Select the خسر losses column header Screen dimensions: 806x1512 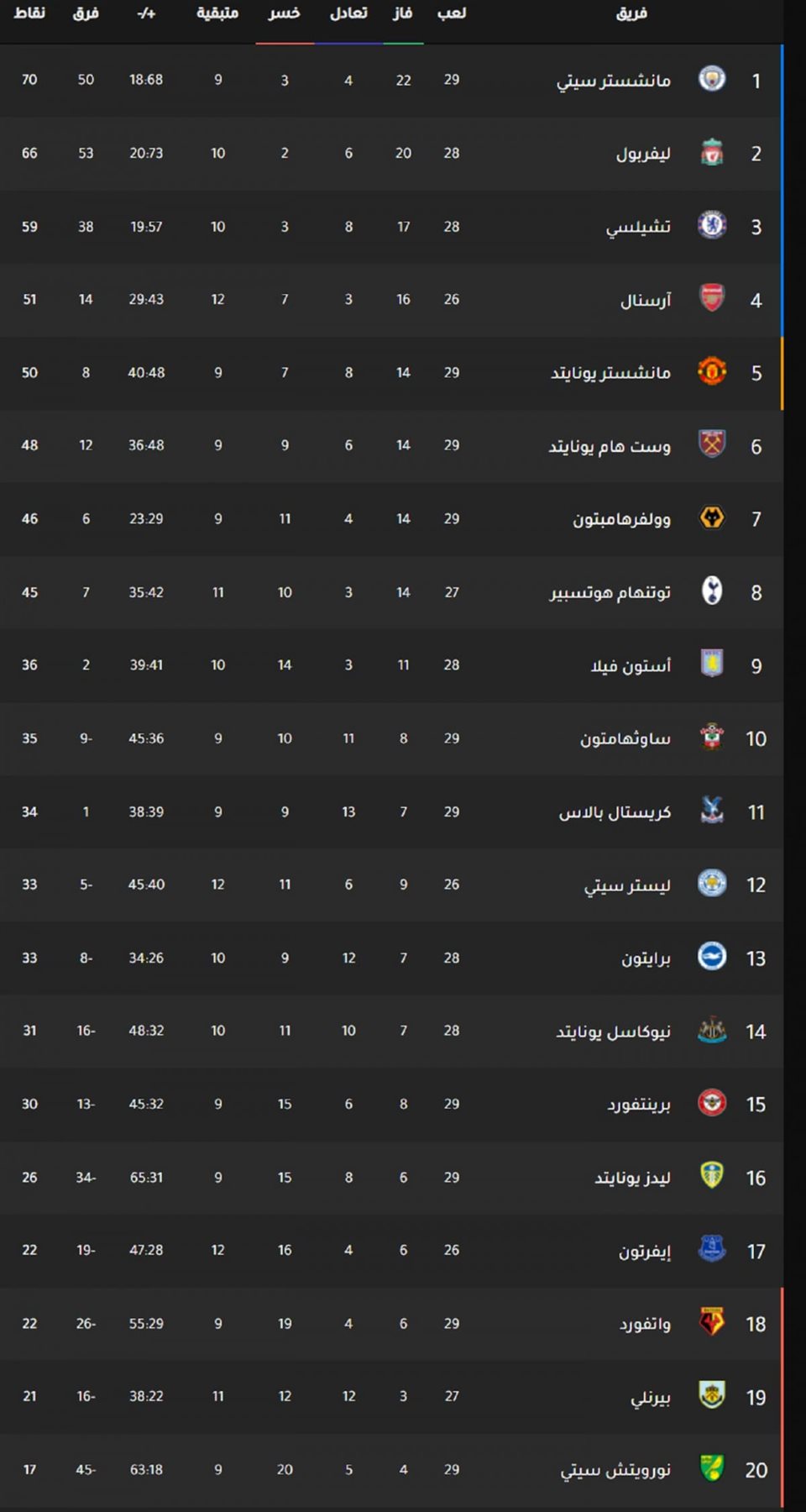285,13
